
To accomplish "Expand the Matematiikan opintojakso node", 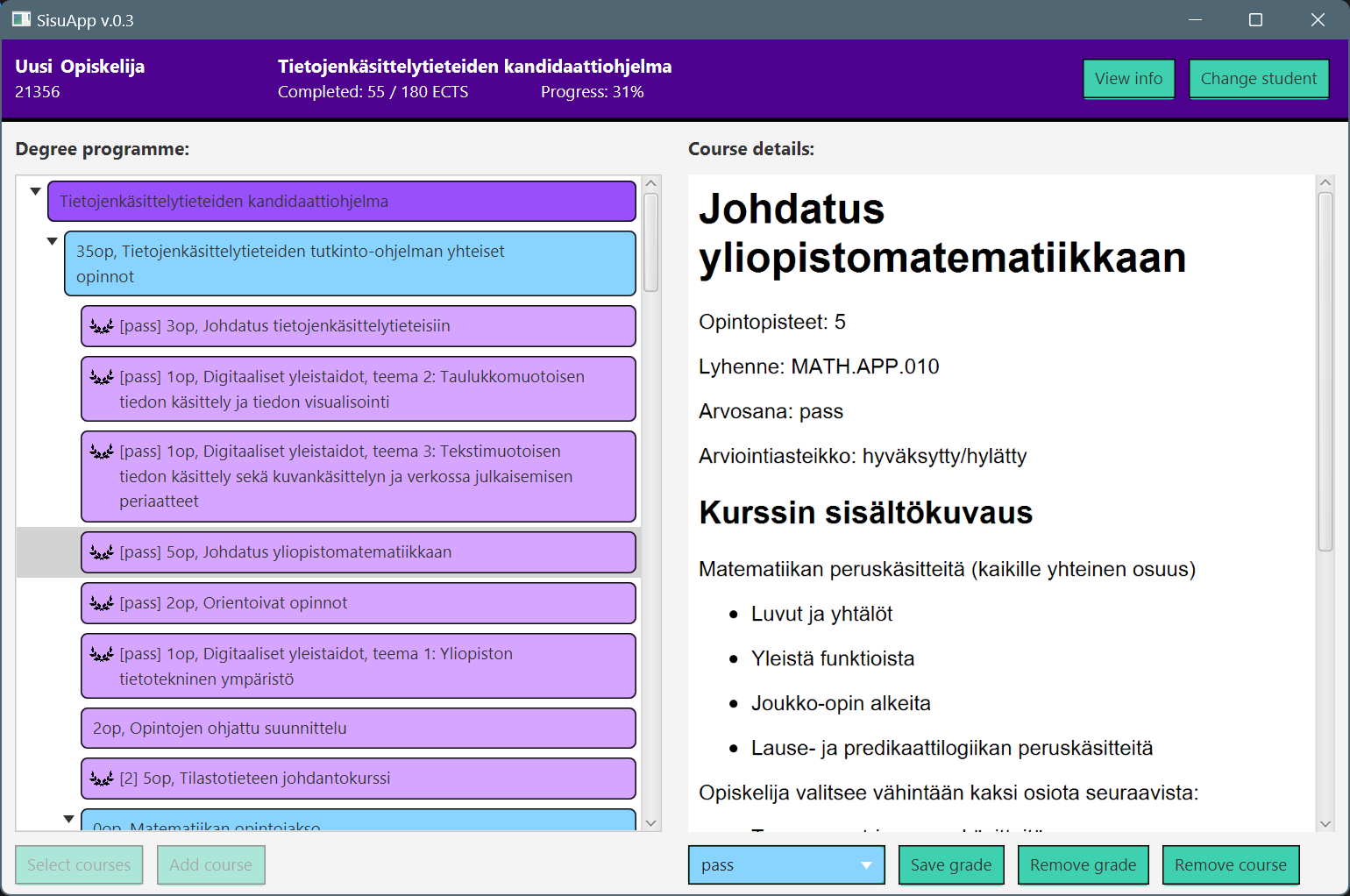I will click(68, 817).
